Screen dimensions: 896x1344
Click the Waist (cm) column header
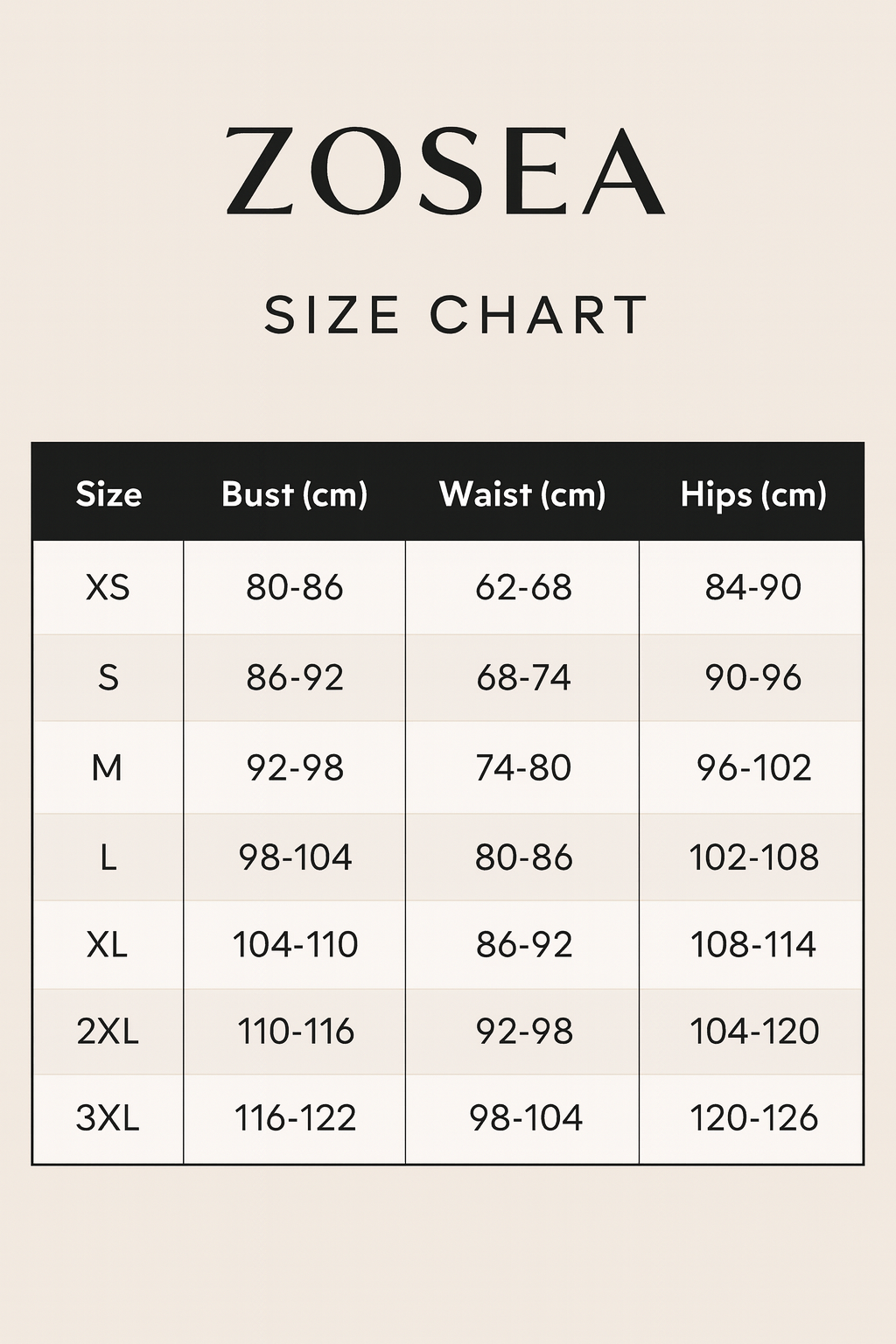[x=522, y=494]
